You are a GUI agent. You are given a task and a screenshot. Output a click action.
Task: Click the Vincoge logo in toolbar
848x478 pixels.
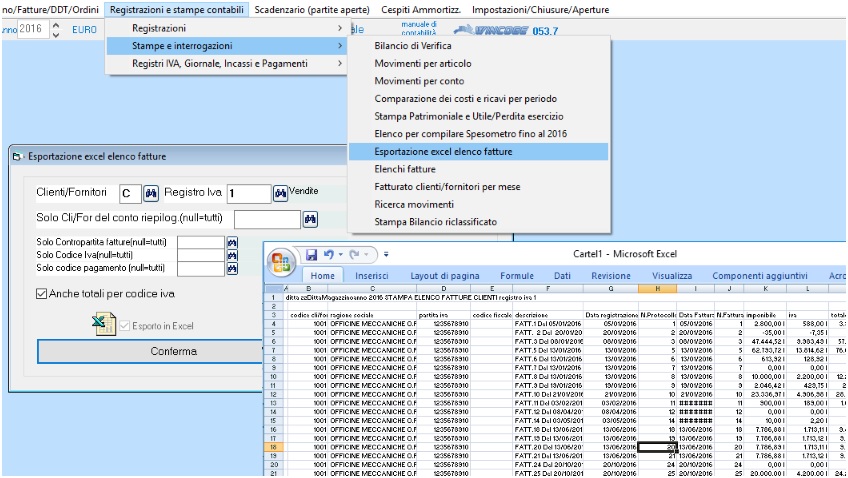[x=491, y=30]
